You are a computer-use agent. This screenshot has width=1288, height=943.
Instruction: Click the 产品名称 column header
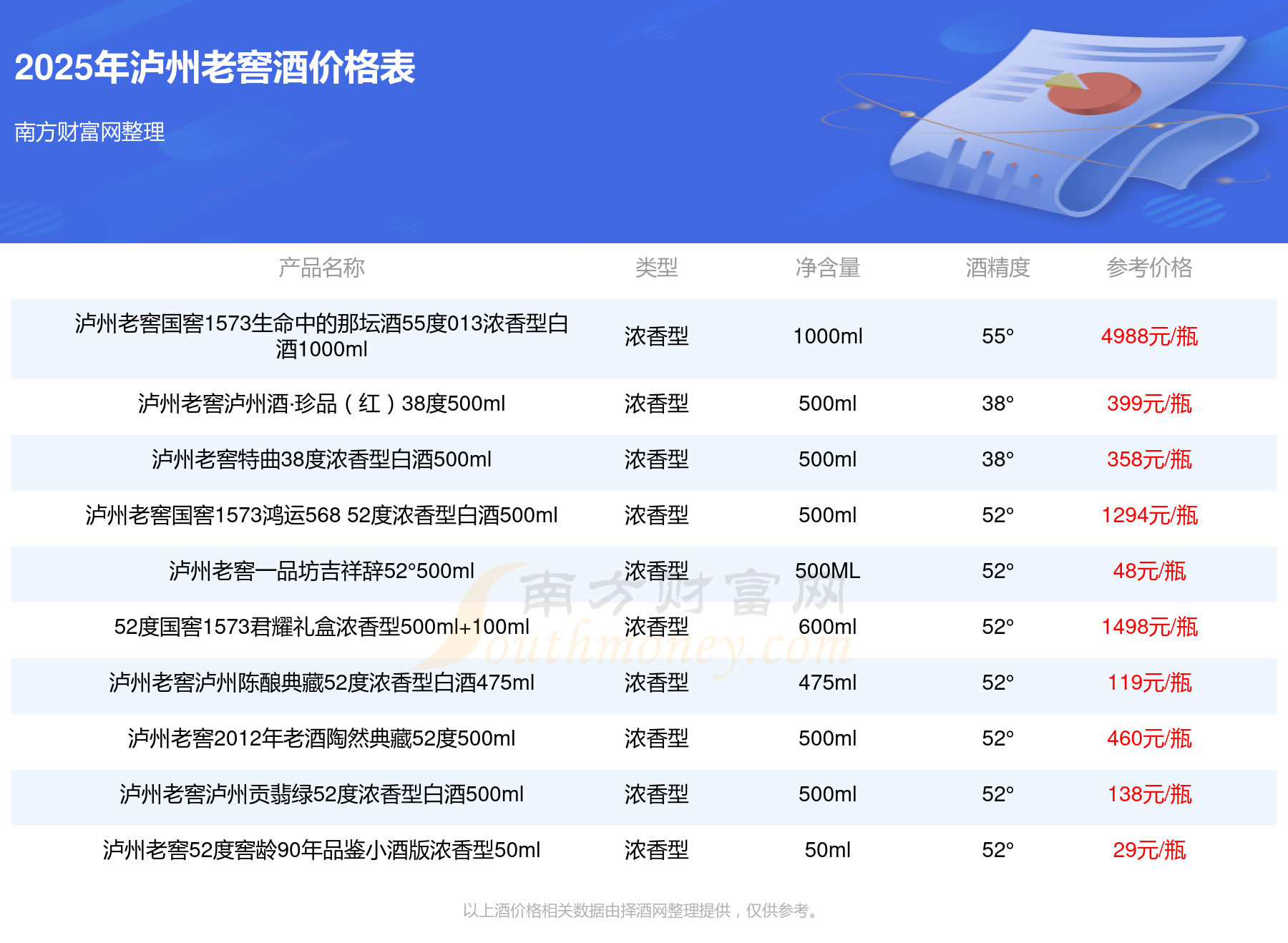click(x=321, y=268)
